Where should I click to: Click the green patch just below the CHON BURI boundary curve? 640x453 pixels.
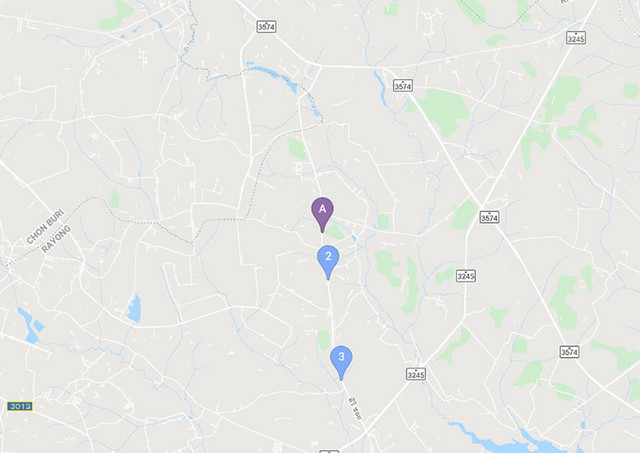(115, 199)
